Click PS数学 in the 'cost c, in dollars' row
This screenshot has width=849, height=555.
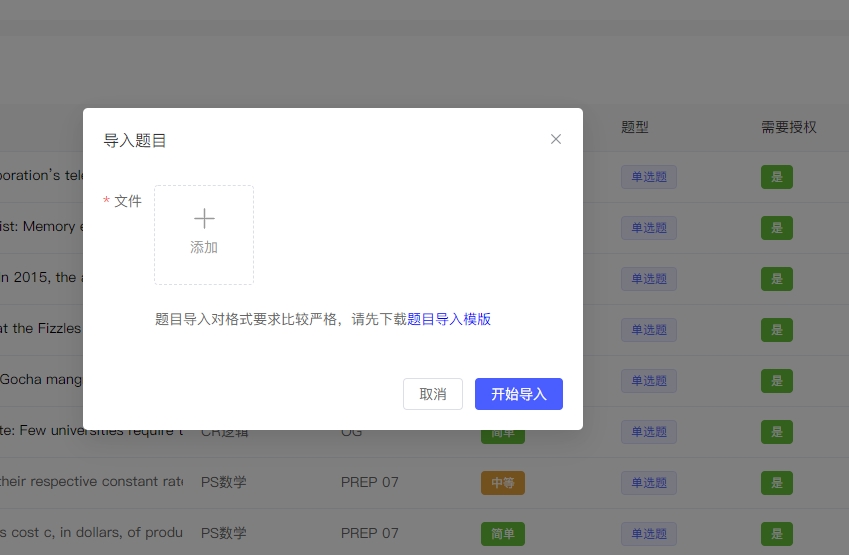pyautogui.click(x=223, y=533)
